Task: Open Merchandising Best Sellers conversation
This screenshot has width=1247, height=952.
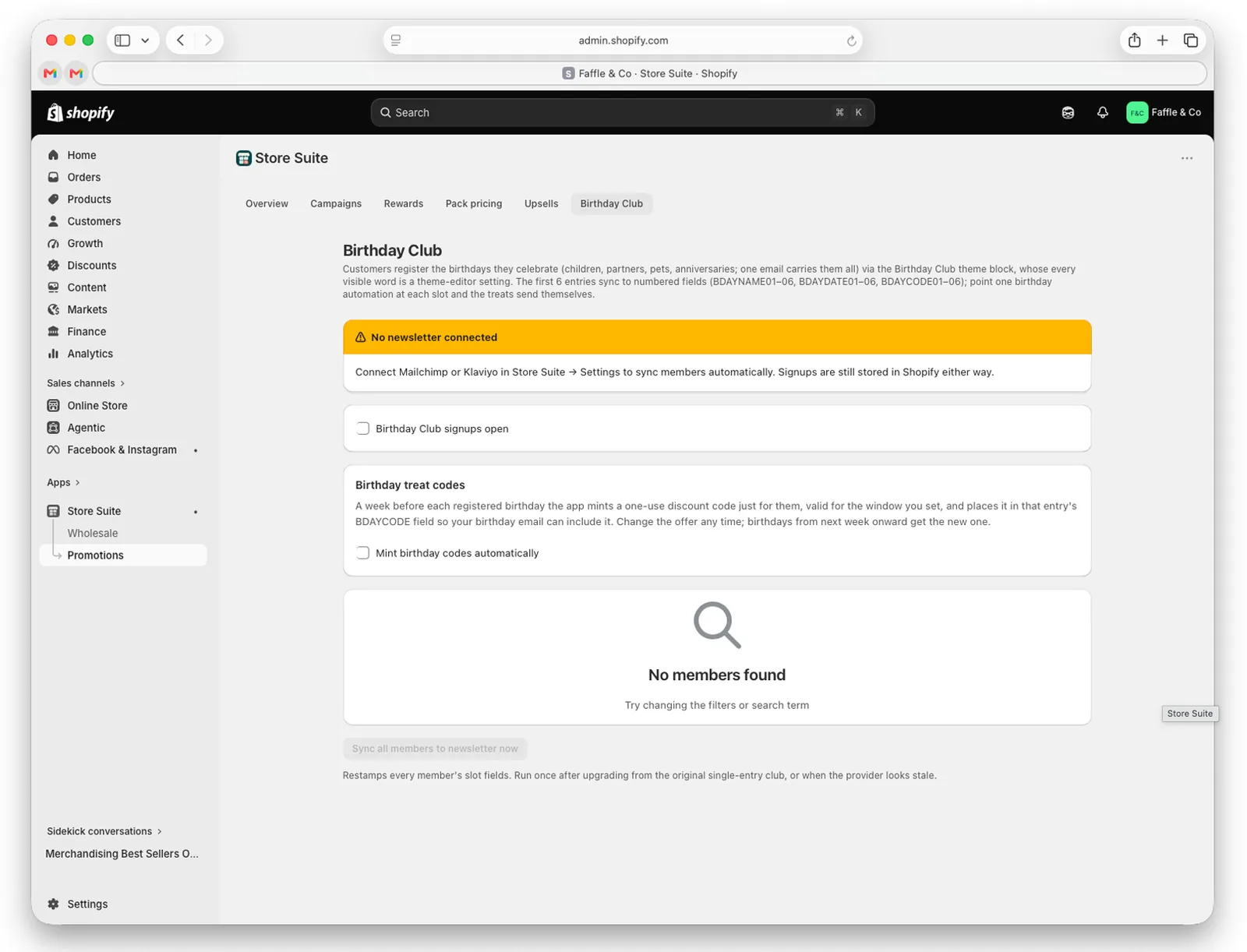Action: [x=122, y=854]
